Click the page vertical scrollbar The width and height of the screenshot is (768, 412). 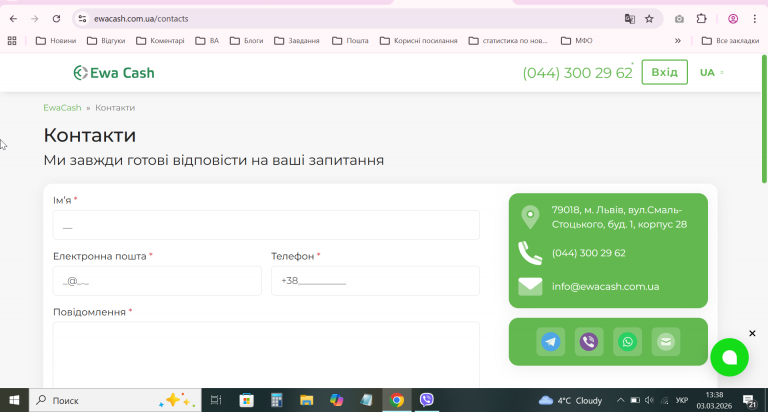765,119
